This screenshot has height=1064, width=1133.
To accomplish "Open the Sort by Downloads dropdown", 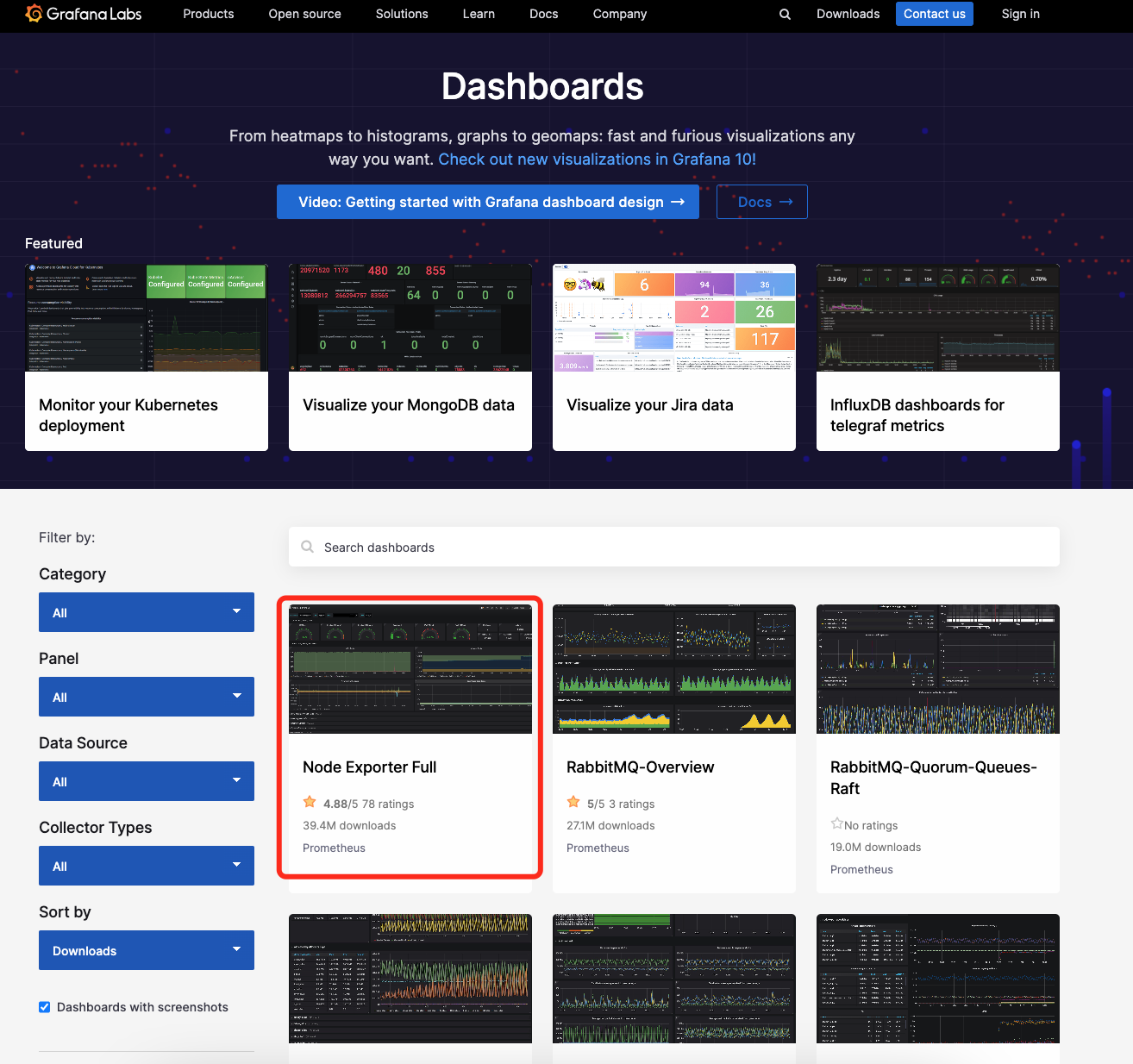I will pyautogui.click(x=147, y=950).
